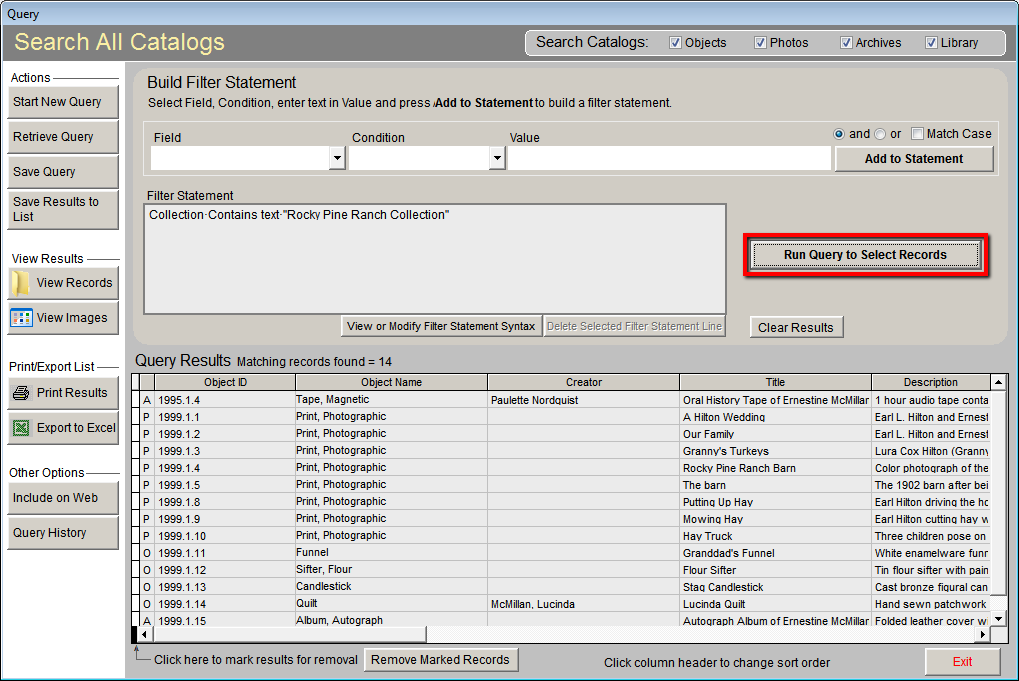Sort results by Creator column header
Image resolution: width=1019 pixels, height=681 pixels.
[x=583, y=382]
